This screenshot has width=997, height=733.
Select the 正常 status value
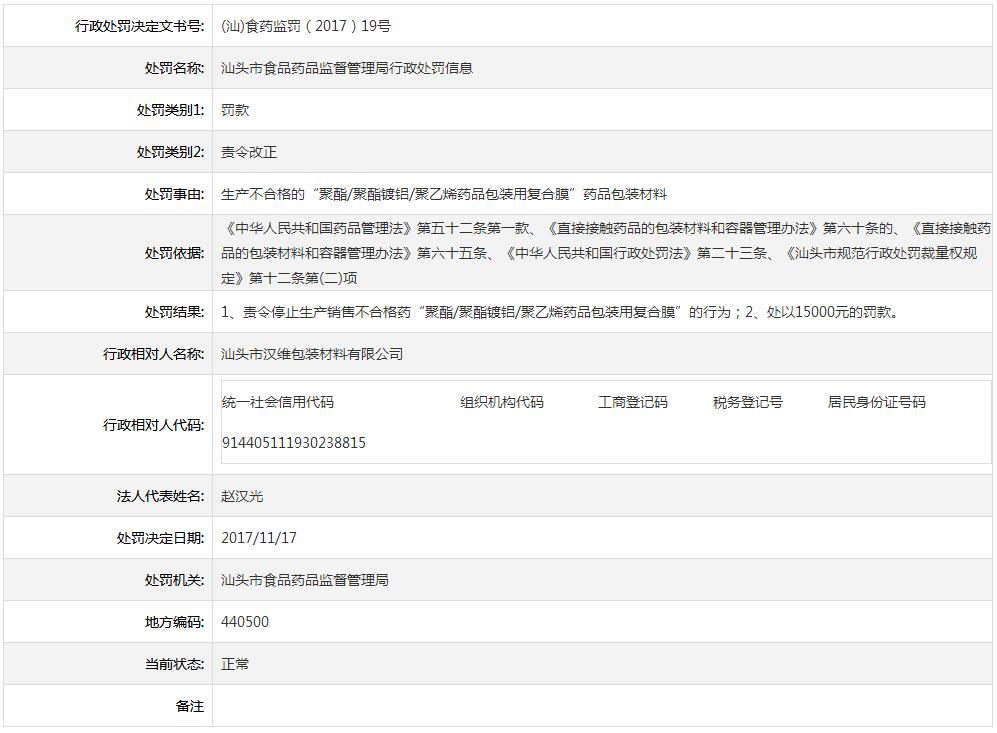click(x=236, y=663)
